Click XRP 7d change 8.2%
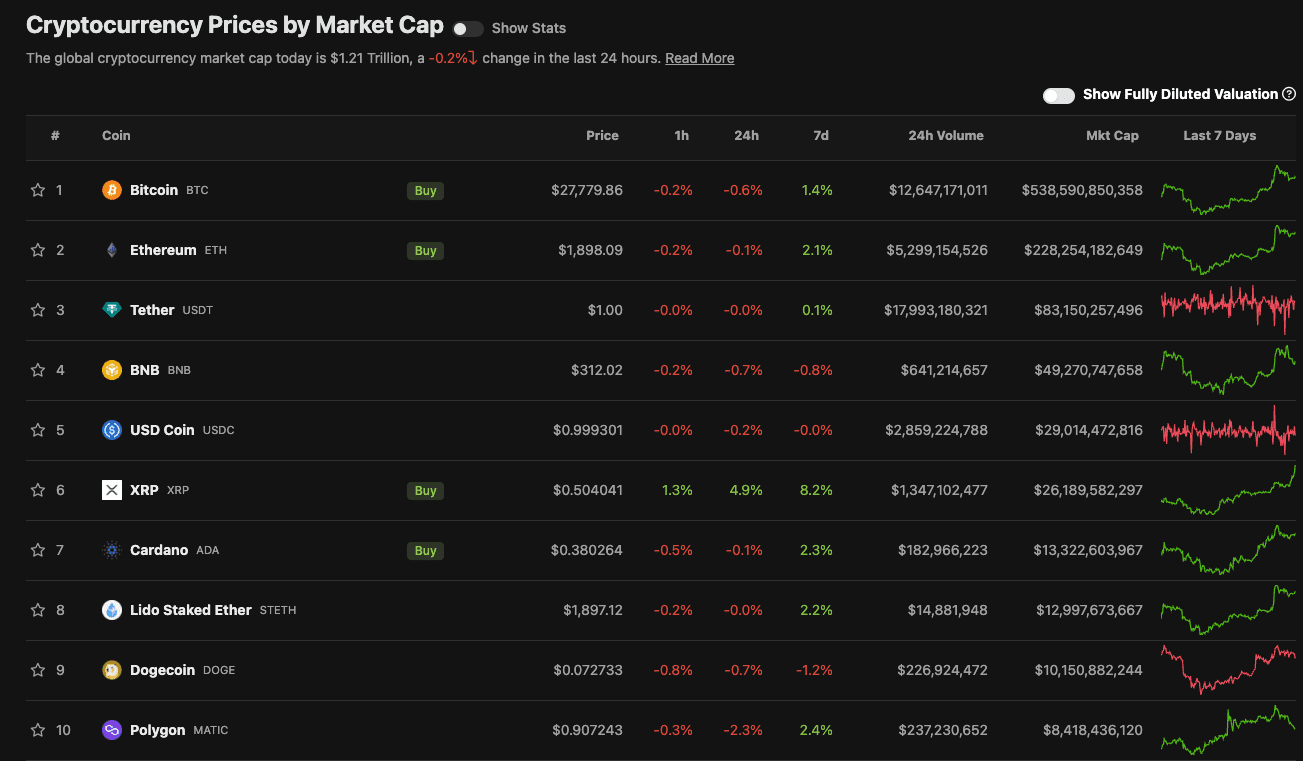1303x761 pixels. [817, 490]
